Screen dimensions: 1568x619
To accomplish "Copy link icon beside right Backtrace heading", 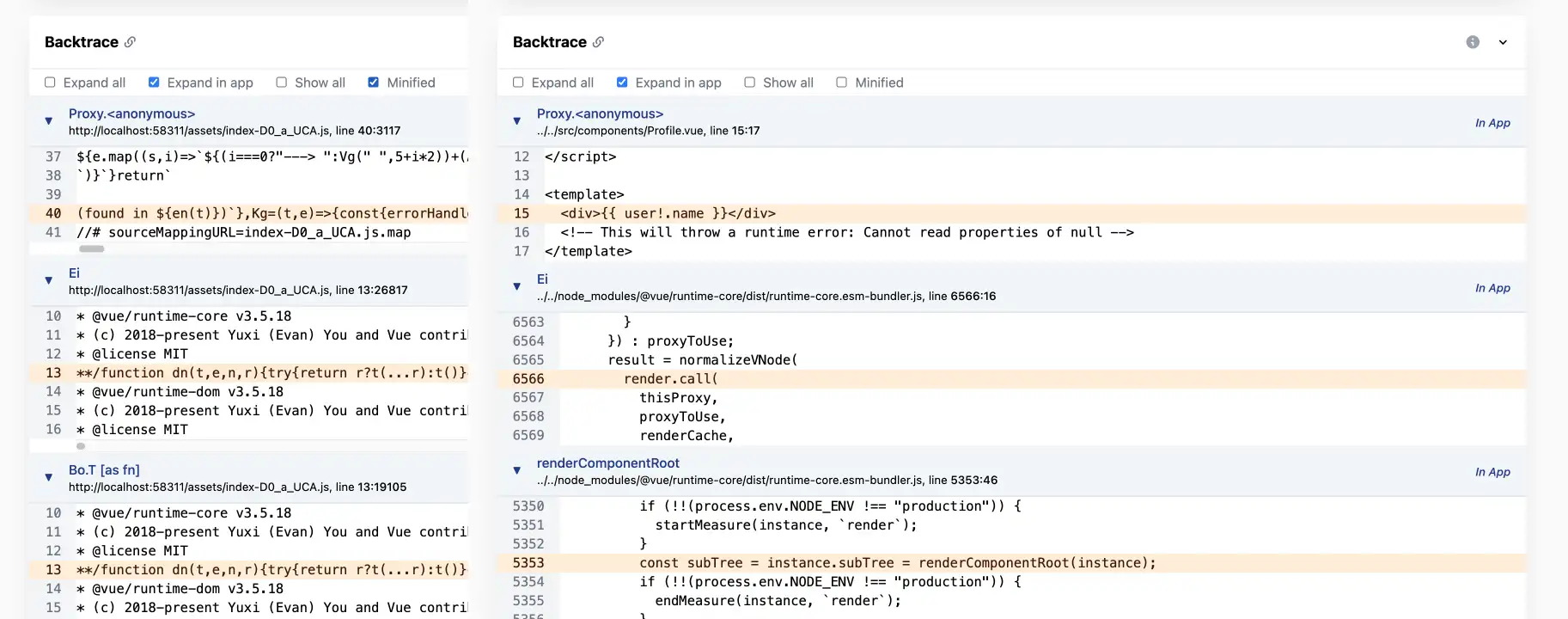I will 598,42.
